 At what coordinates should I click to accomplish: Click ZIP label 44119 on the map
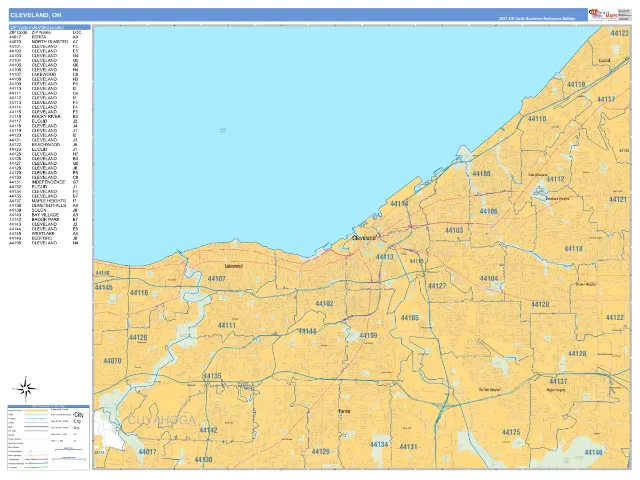[x=576, y=84]
